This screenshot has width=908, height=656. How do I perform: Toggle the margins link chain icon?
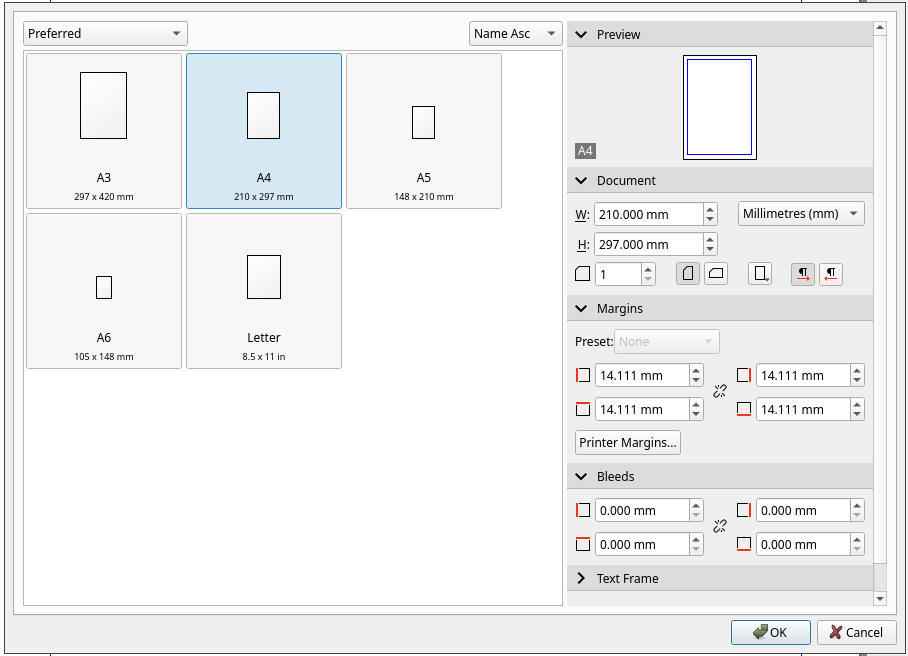point(719,392)
